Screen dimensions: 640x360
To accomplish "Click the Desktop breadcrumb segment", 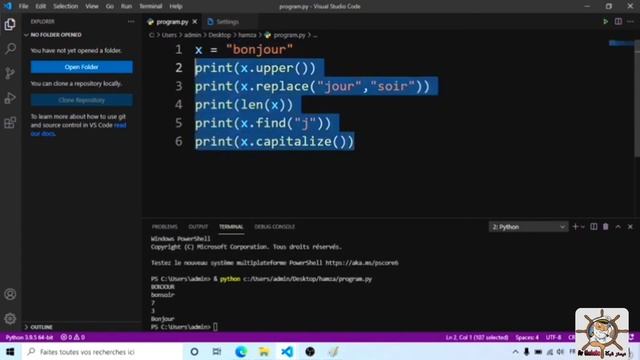I will (x=220, y=35).
